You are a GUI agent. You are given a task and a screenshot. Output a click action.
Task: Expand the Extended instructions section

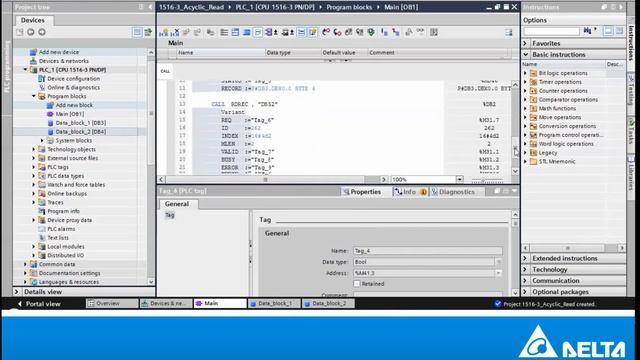click(x=526, y=258)
